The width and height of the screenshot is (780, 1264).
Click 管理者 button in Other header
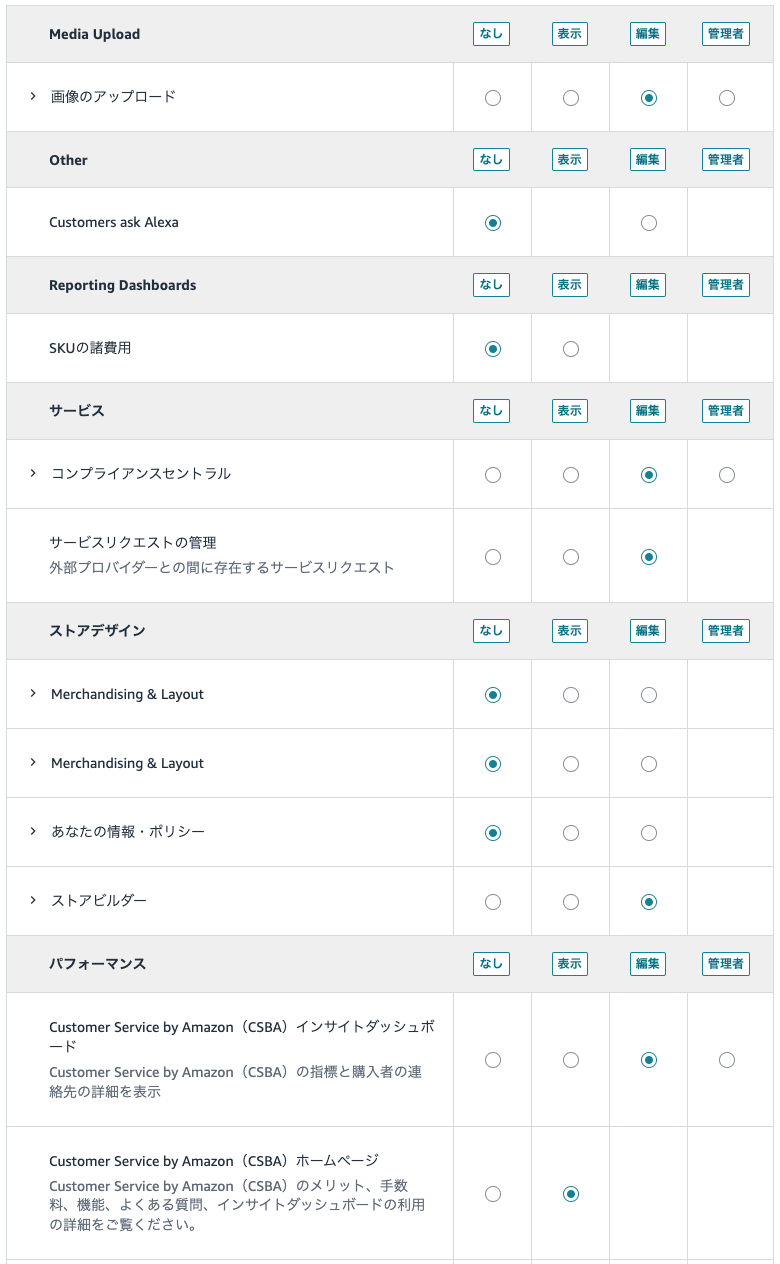pos(726,160)
